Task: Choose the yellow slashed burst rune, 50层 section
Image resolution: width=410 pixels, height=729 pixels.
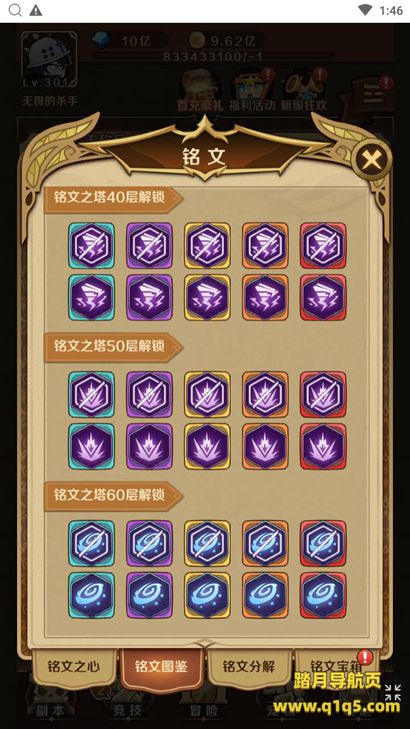Action: [x=207, y=394]
